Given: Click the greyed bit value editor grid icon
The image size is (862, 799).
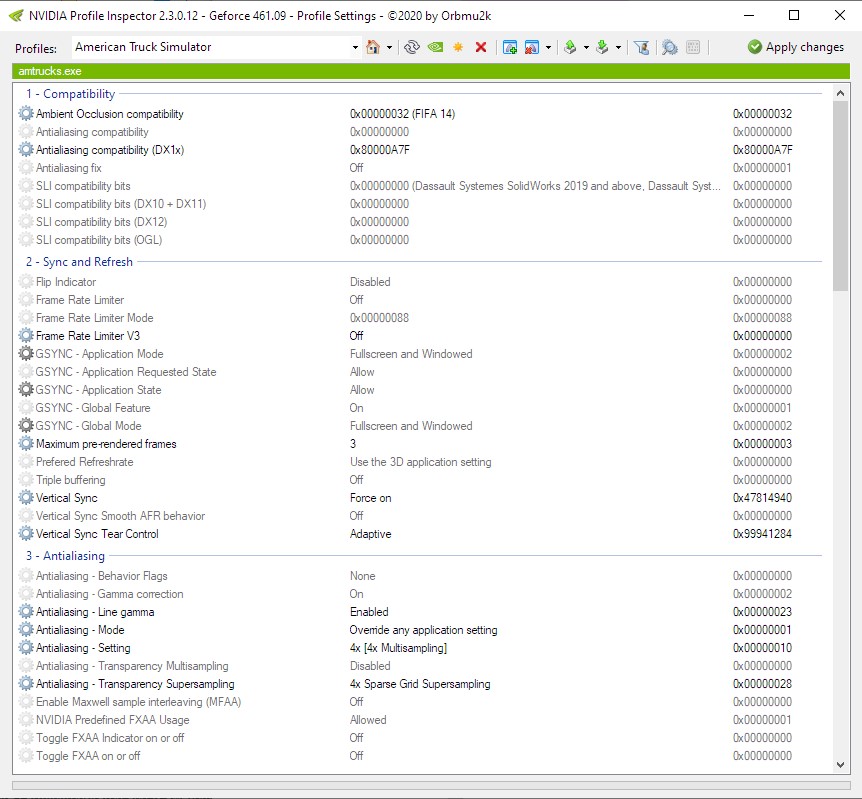Looking at the screenshot, I should pos(693,47).
